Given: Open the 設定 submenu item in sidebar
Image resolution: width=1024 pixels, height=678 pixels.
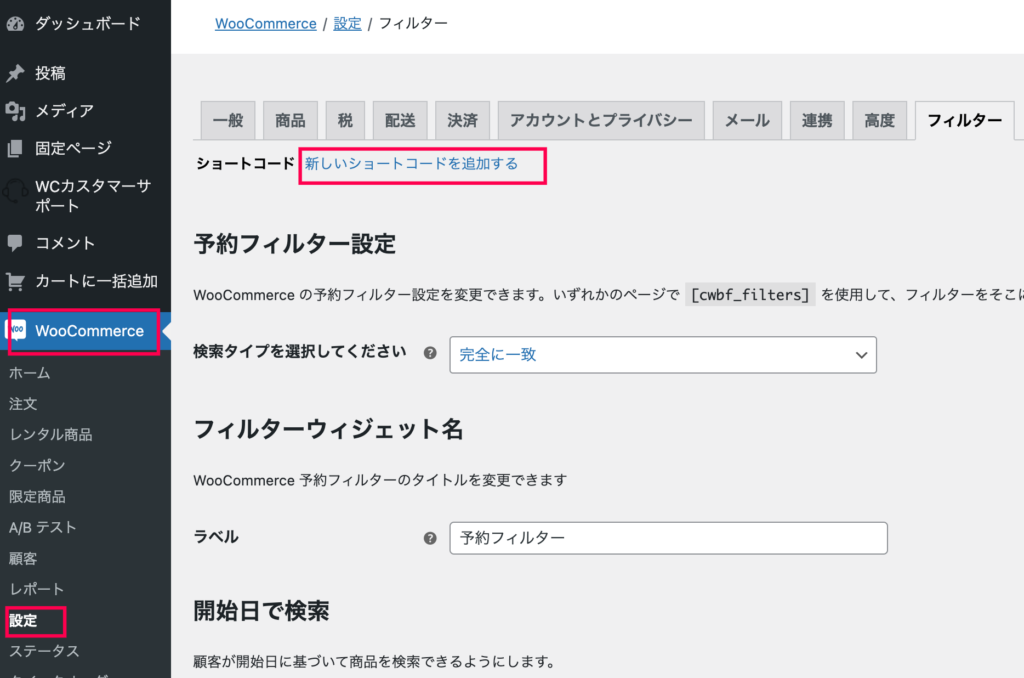Looking at the screenshot, I should [24, 621].
